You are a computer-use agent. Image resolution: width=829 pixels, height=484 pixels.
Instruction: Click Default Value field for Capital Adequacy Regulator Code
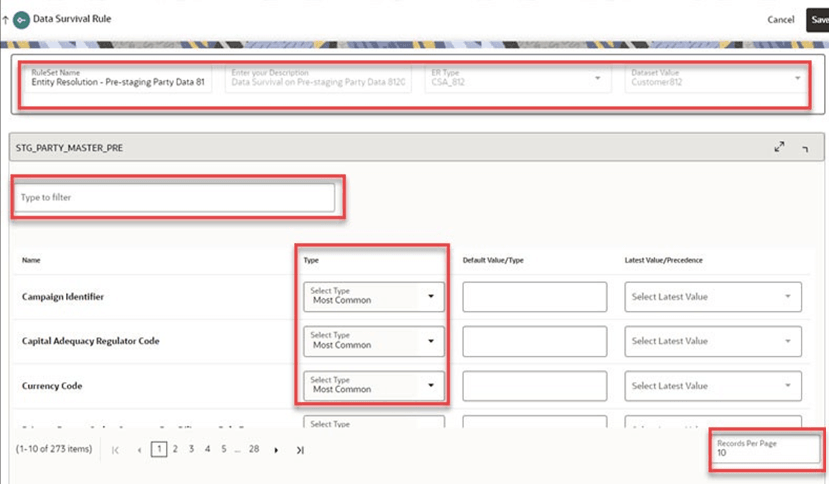click(535, 341)
